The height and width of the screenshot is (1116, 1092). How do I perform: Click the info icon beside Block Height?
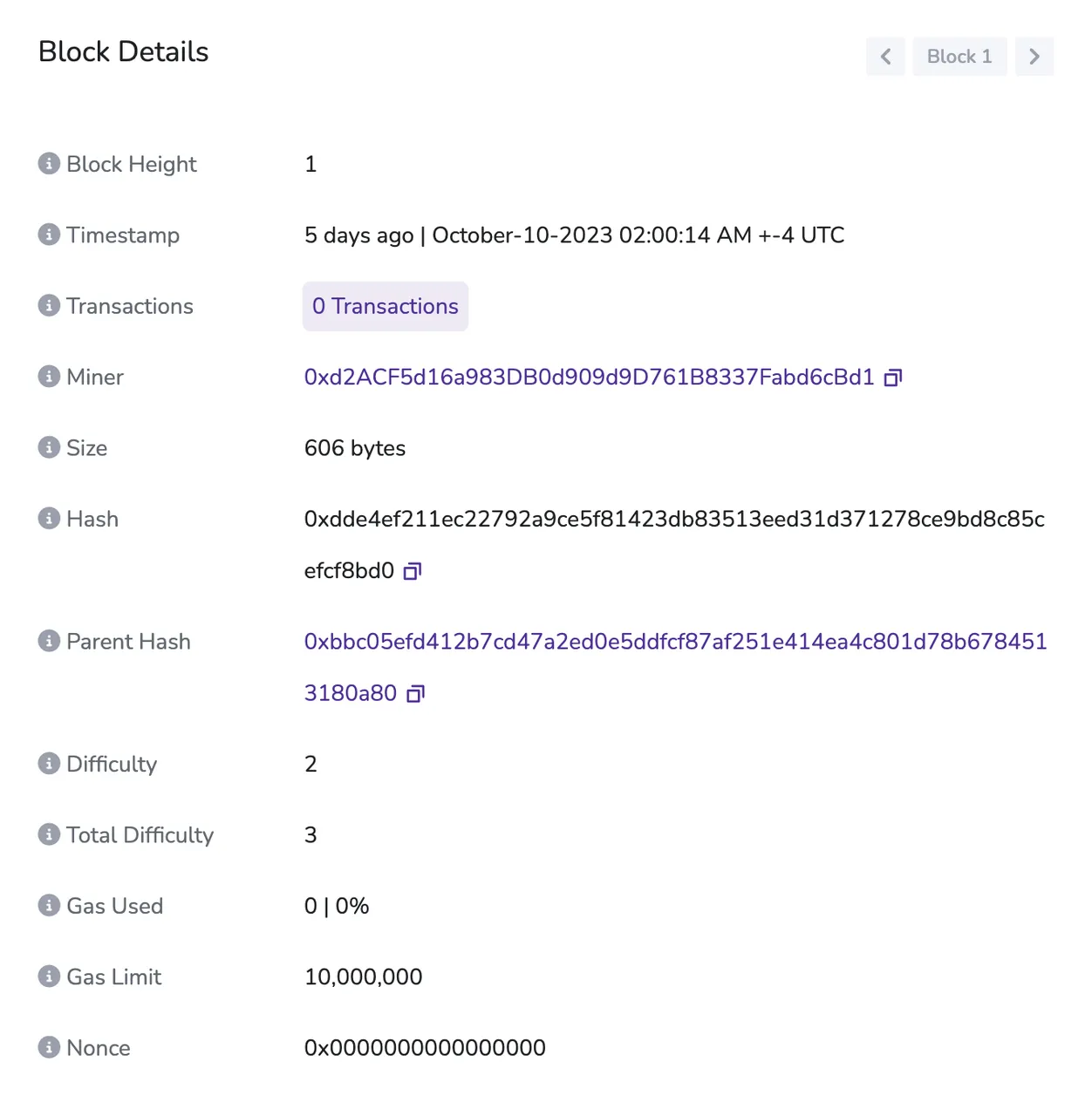tap(49, 163)
